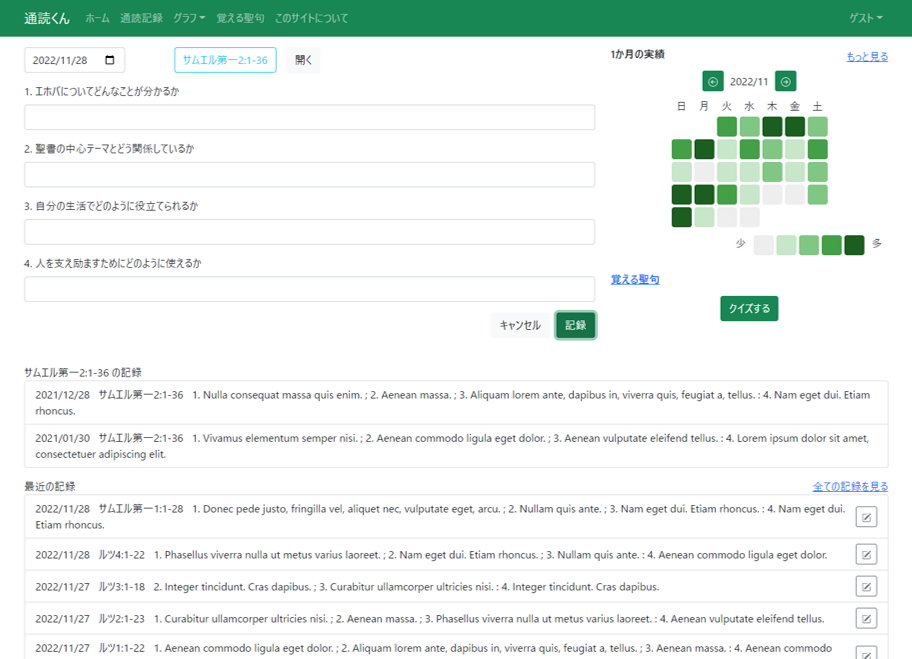The image size is (912, 659).
Task: Focus the エホバについて answer input field
Action: (x=309, y=117)
